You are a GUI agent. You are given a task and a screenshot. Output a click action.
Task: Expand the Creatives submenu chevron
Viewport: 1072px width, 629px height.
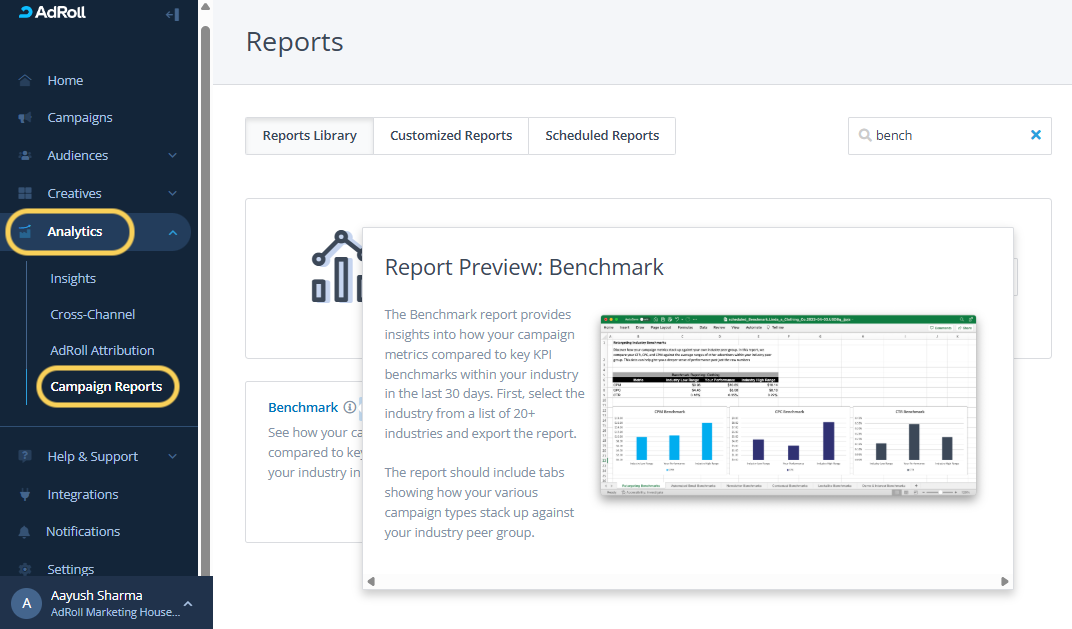point(172,194)
